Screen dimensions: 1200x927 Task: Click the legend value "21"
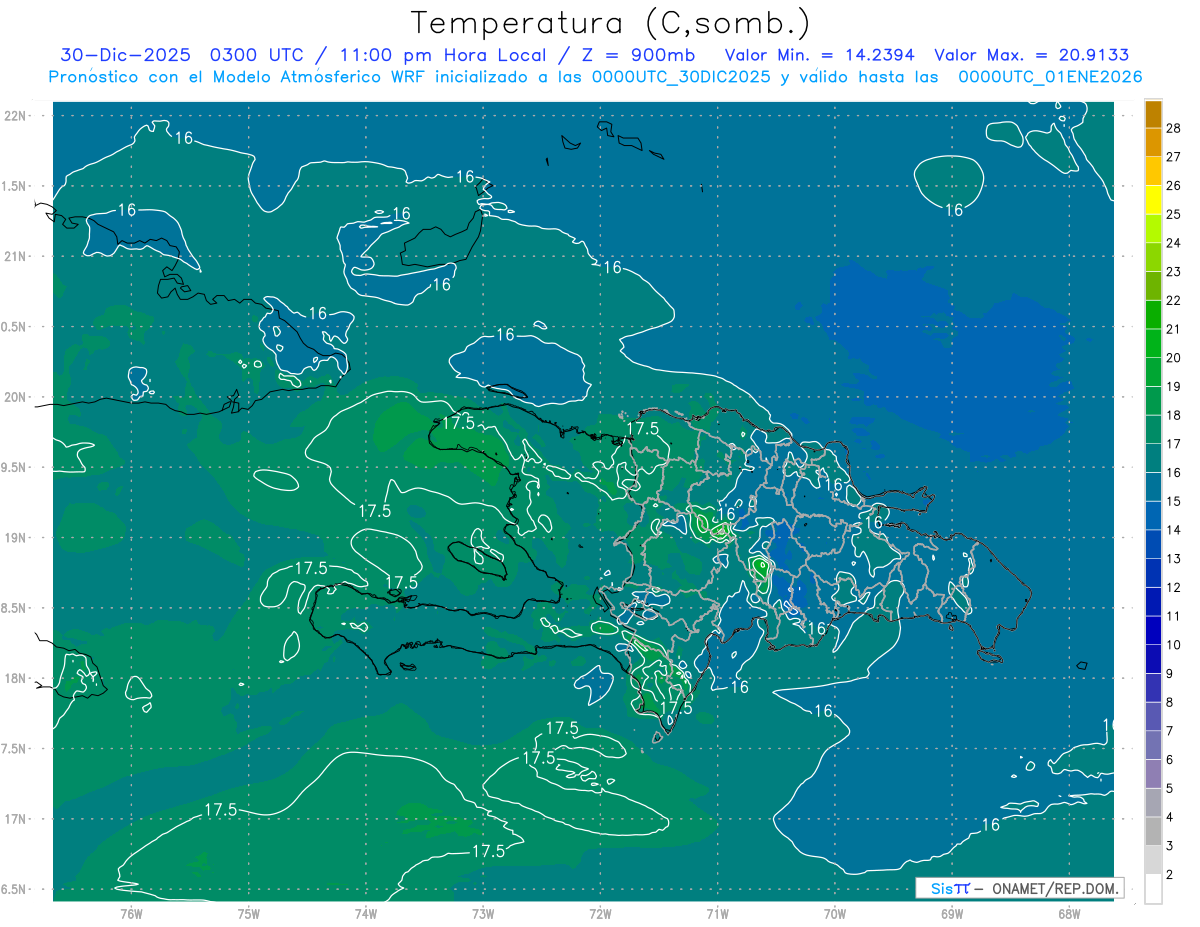coord(1174,329)
